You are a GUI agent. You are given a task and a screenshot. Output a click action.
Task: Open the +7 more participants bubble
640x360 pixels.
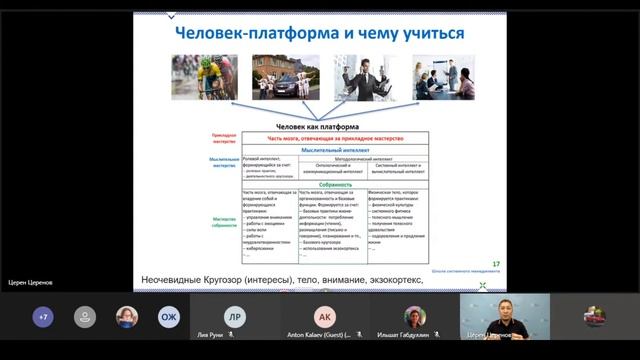43,317
